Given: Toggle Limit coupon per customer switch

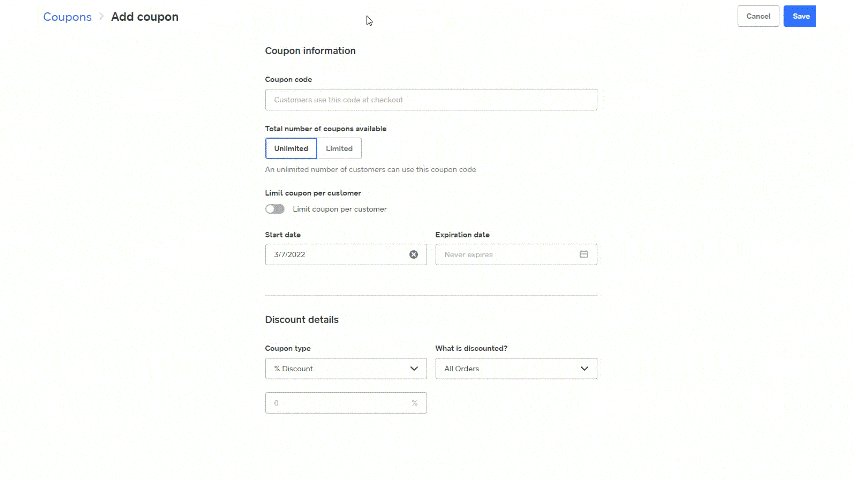Looking at the screenshot, I should [275, 209].
